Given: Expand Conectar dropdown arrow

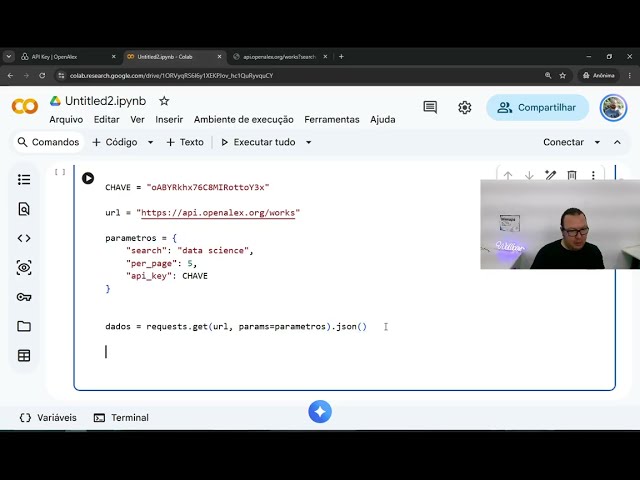Looking at the screenshot, I should coord(597,142).
